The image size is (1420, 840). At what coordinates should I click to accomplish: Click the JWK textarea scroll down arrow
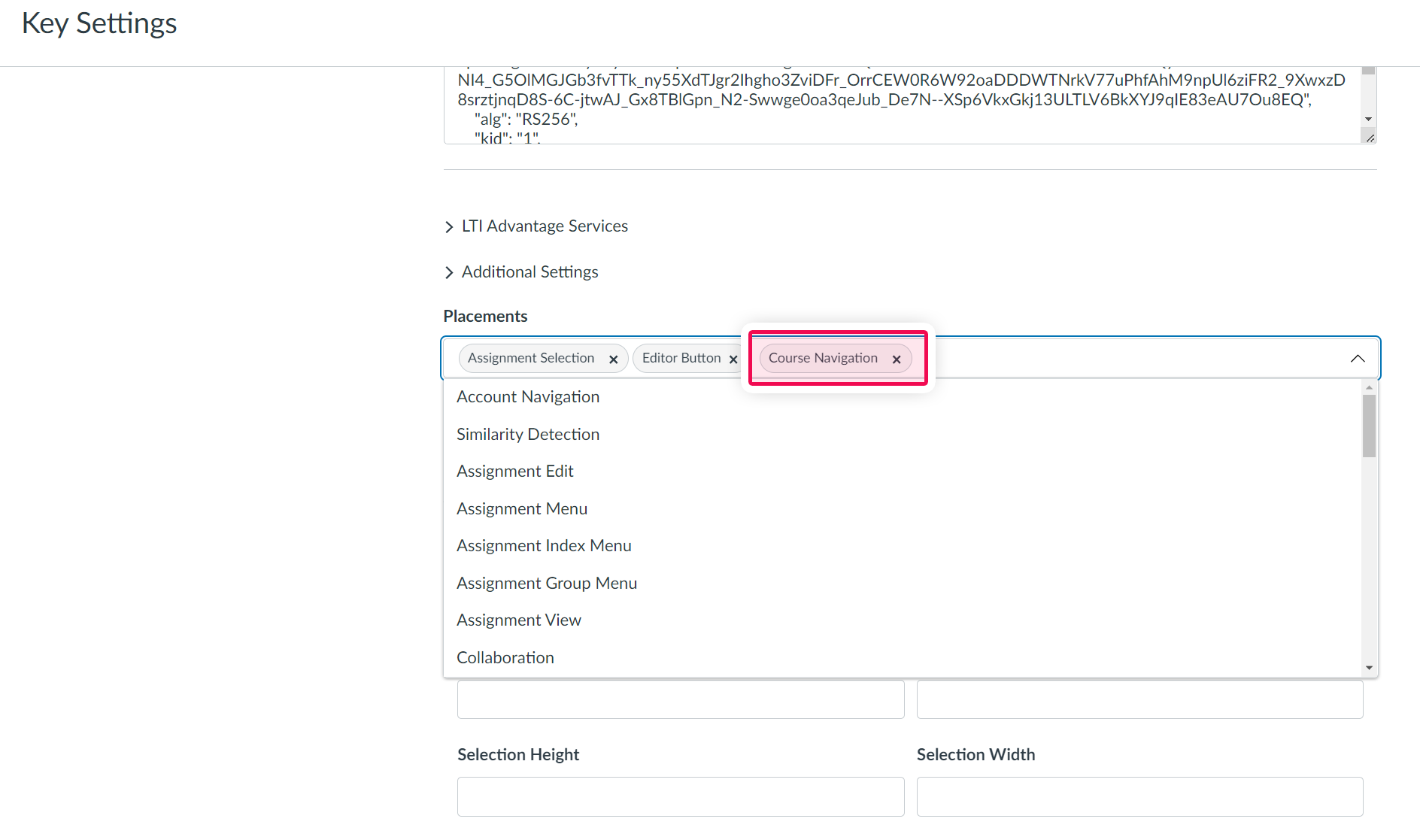point(1369,120)
